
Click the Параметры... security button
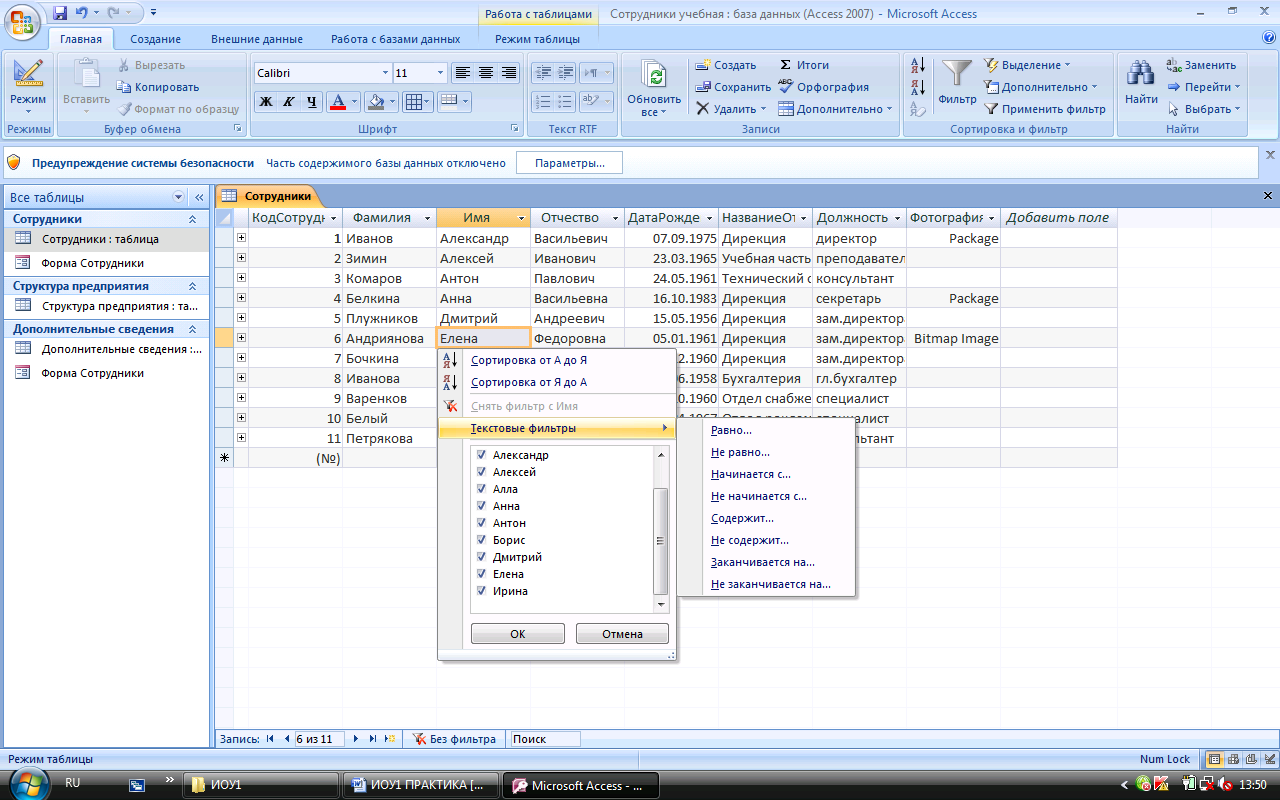(x=569, y=163)
